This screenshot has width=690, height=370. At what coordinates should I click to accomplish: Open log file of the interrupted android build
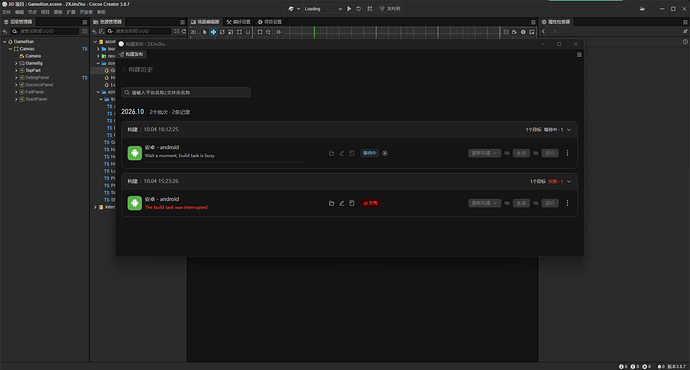pyautogui.click(x=352, y=203)
